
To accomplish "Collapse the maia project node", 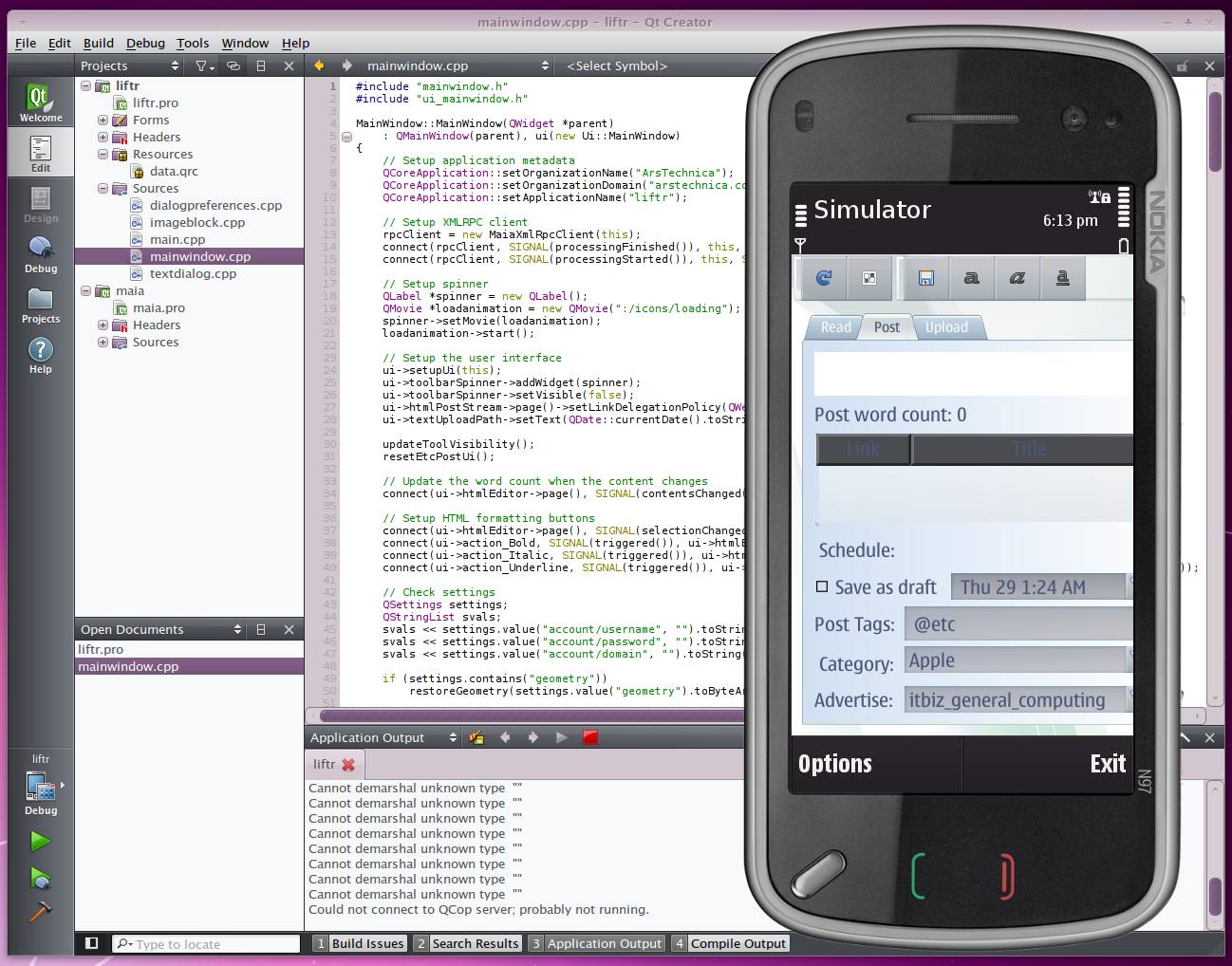I will [x=85, y=290].
